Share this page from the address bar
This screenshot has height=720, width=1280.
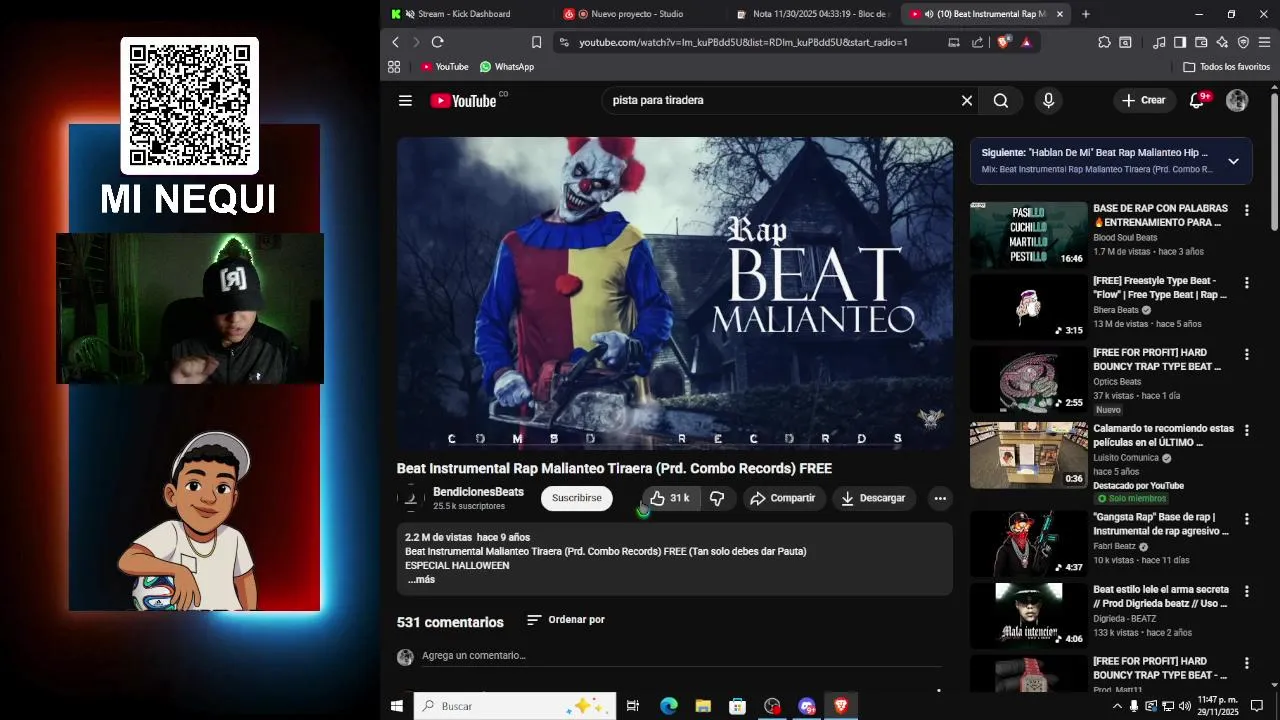977,42
